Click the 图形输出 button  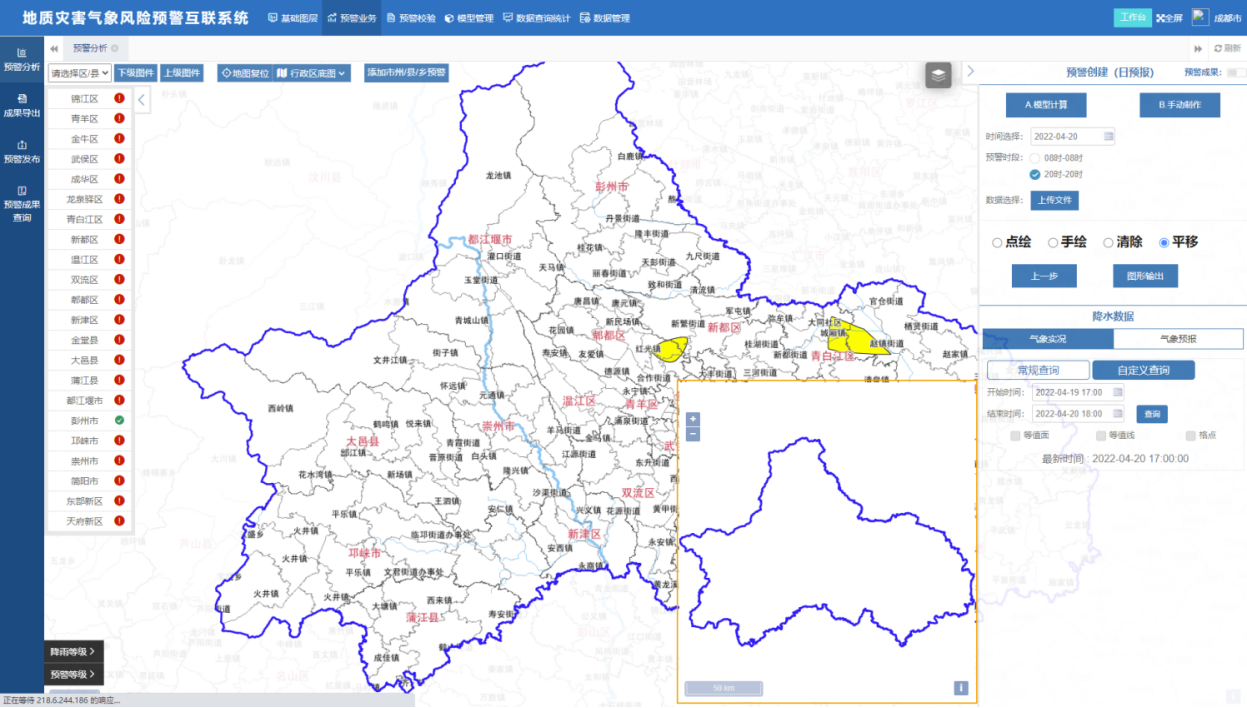click(1145, 276)
